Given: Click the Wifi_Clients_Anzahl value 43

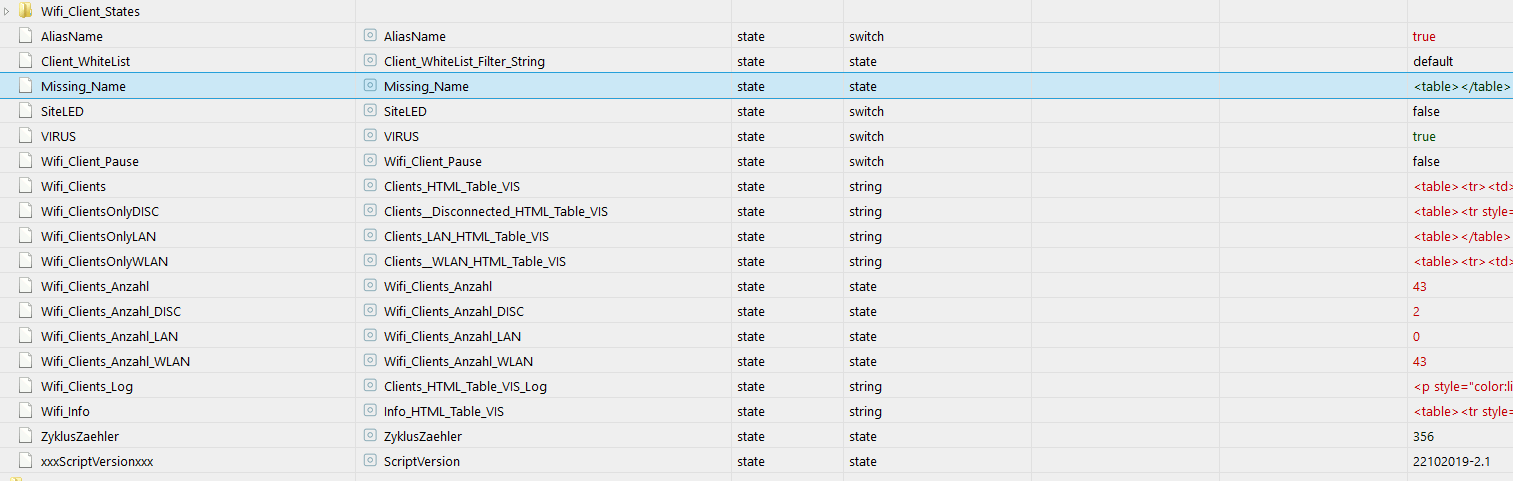Looking at the screenshot, I should [1420, 286].
